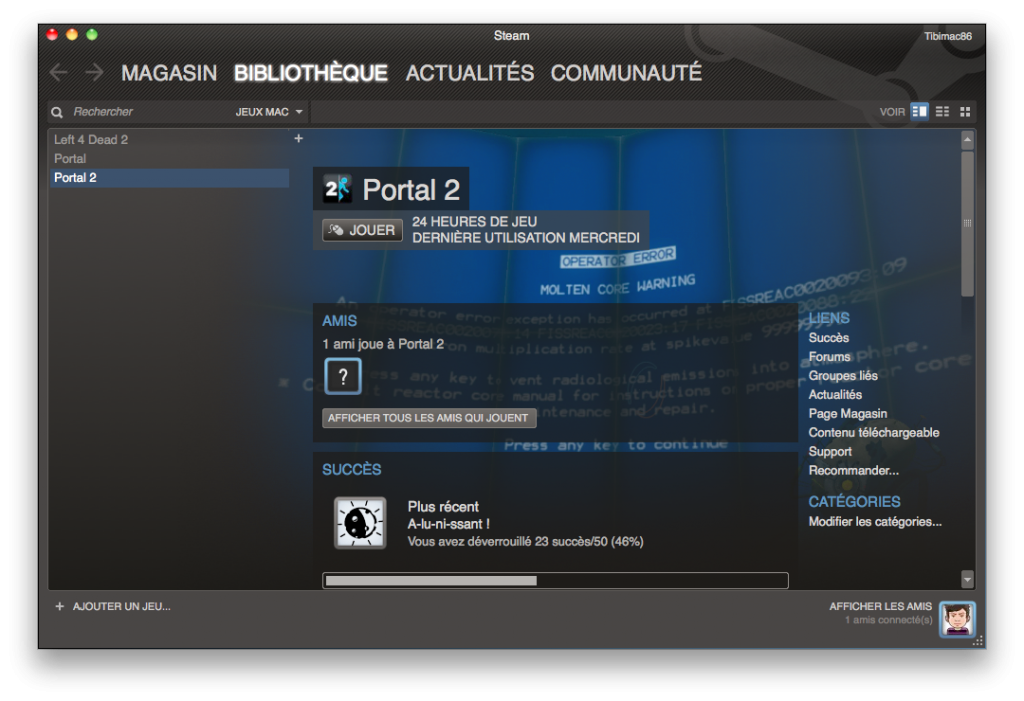Click AFFICHER TOUS LES AMIS QUI JOUENT

(x=429, y=418)
